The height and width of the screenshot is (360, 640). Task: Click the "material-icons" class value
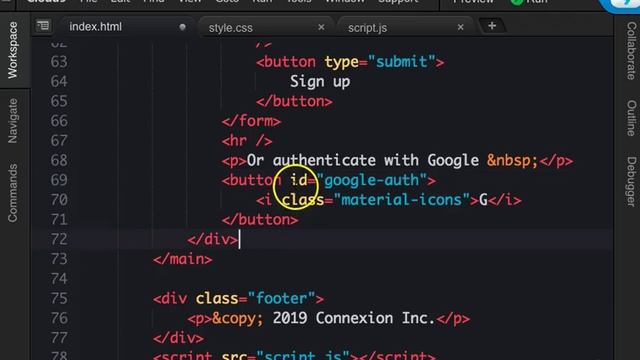[x=402, y=200]
